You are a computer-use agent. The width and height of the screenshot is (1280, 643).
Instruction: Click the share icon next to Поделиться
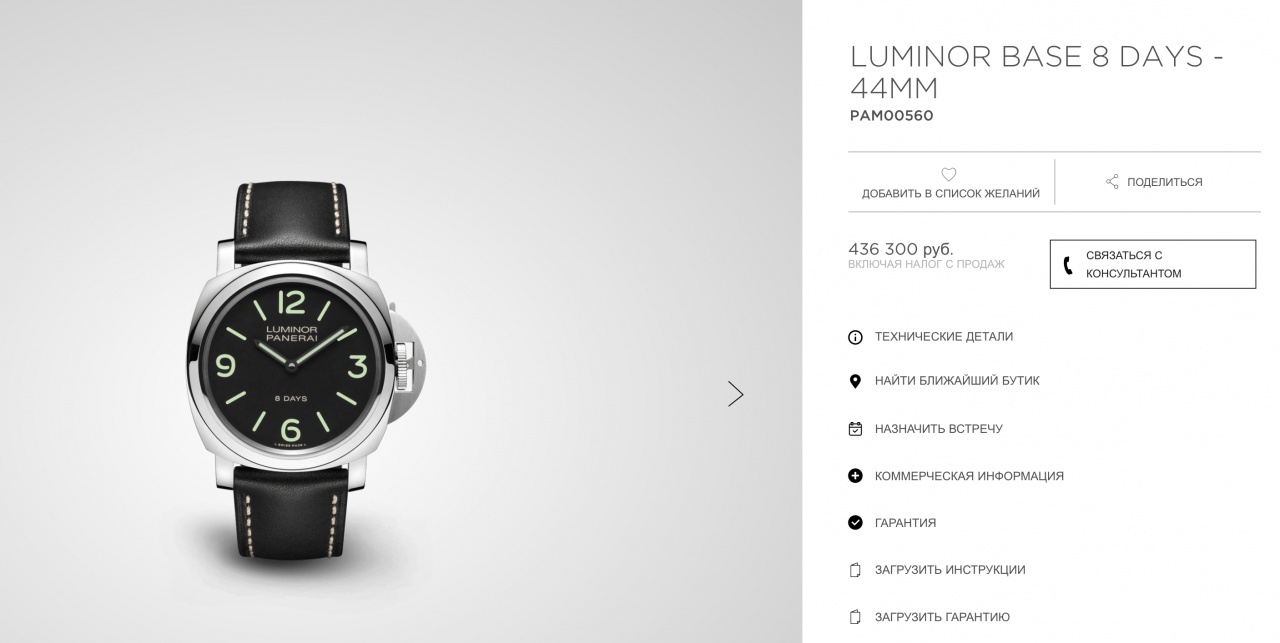(1112, 182)
